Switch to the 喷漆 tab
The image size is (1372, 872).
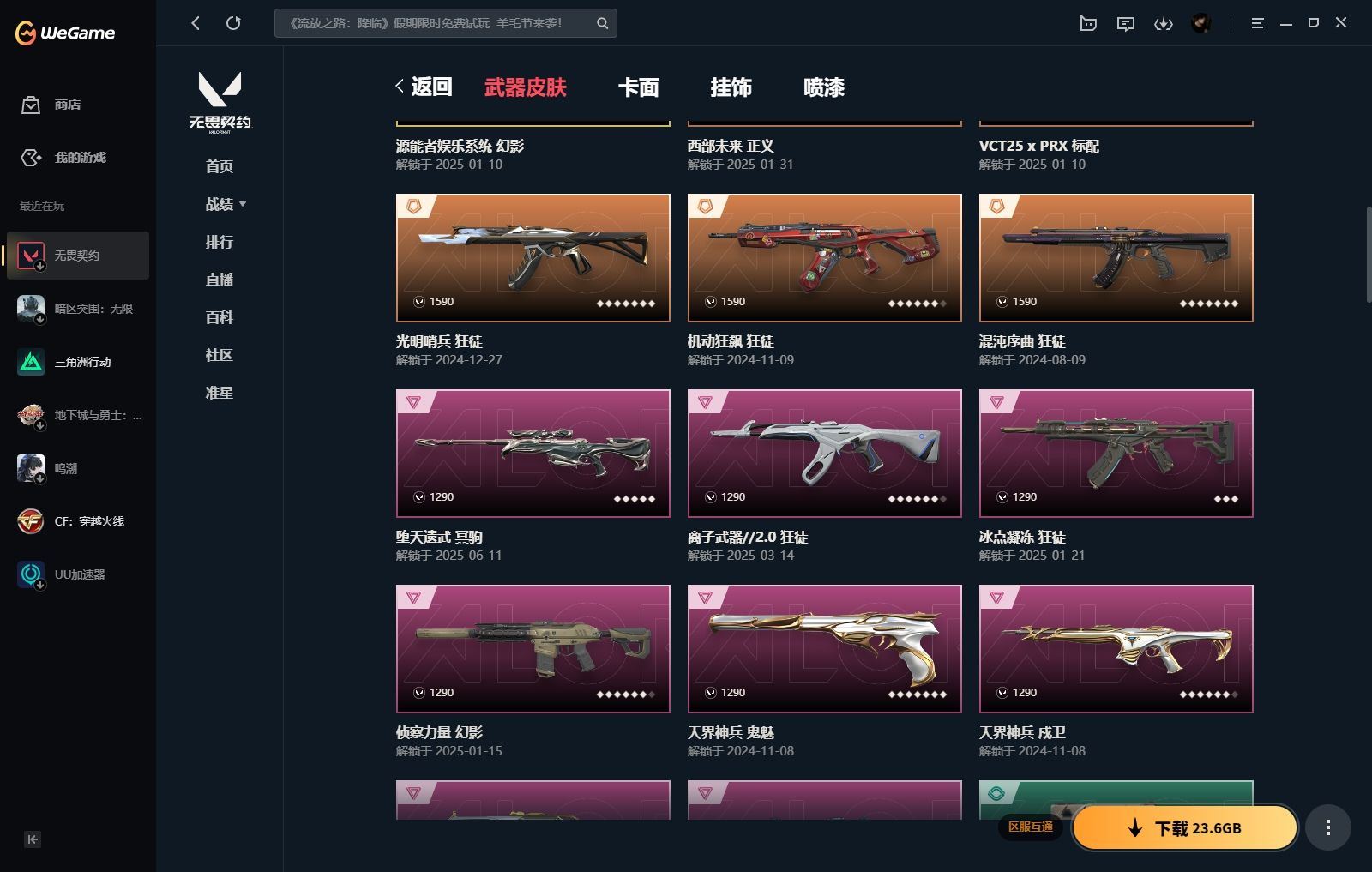[x=824, y=87]
